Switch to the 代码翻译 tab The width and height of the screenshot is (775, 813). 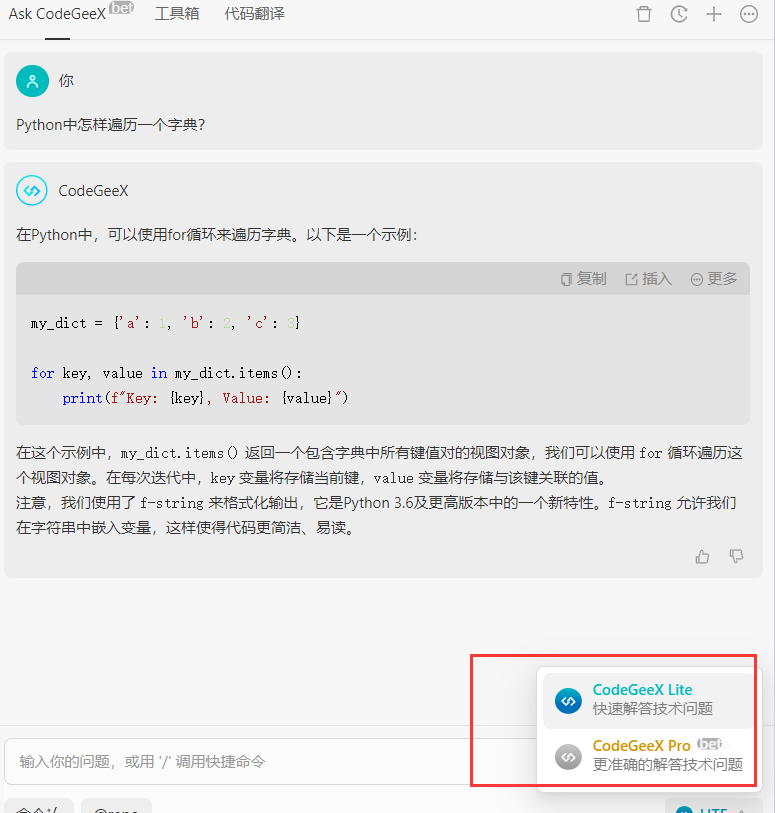tap(254, 14)
